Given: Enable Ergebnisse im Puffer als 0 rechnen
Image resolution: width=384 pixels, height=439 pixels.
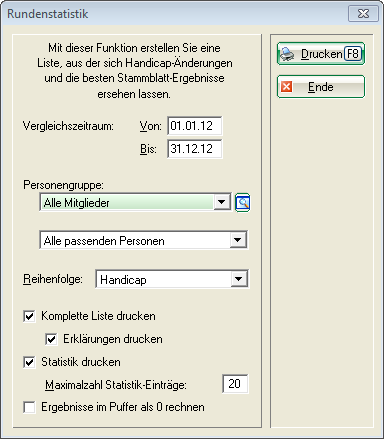Looking at the screenshot, I should [x=29, y=407].
